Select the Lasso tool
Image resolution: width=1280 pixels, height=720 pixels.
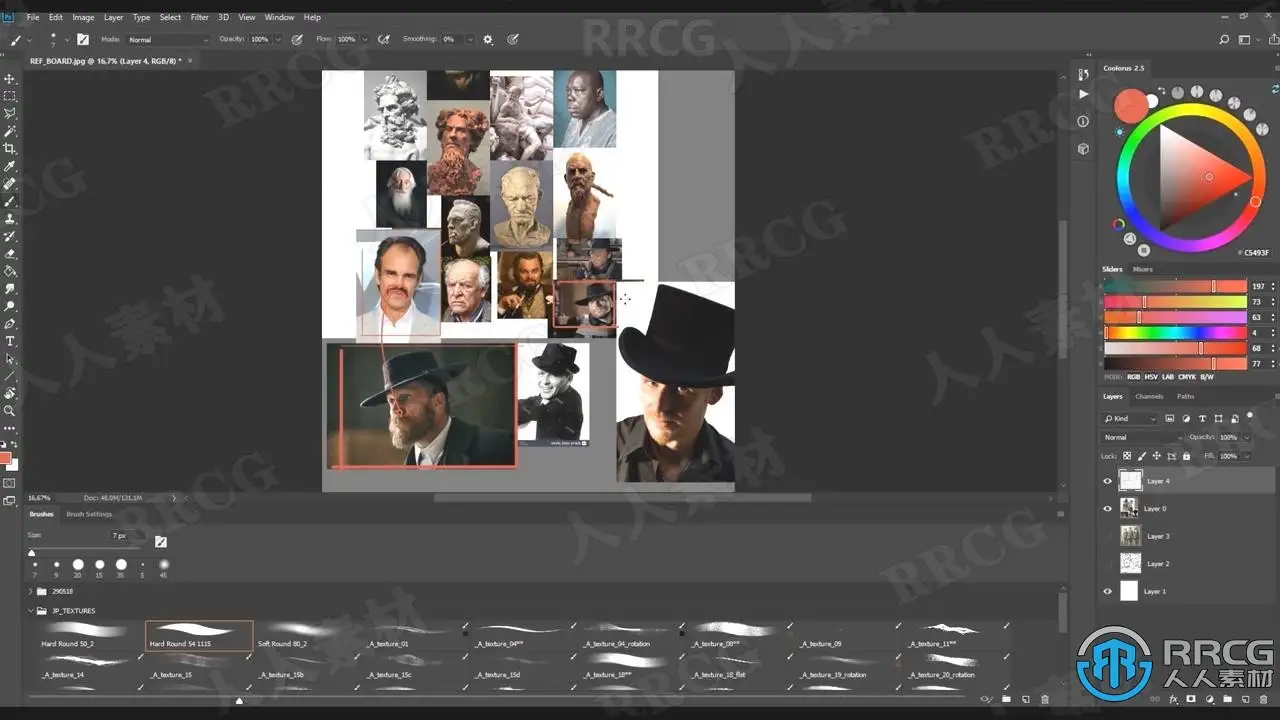(10, 114)
